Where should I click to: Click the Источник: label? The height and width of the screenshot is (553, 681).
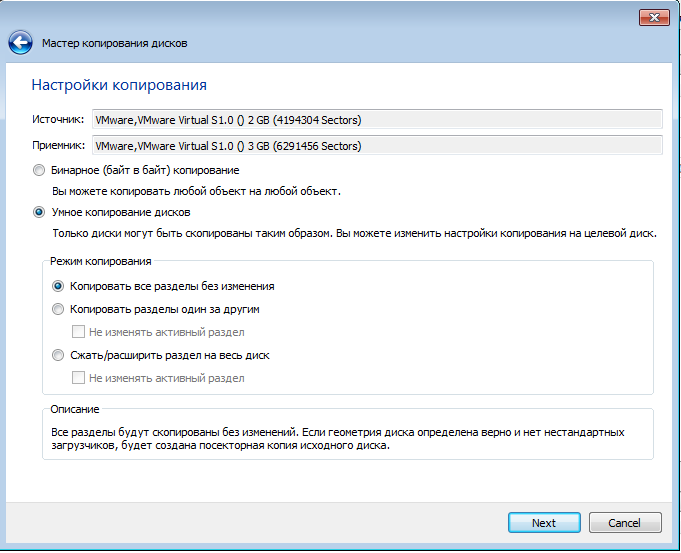(58, 119)
